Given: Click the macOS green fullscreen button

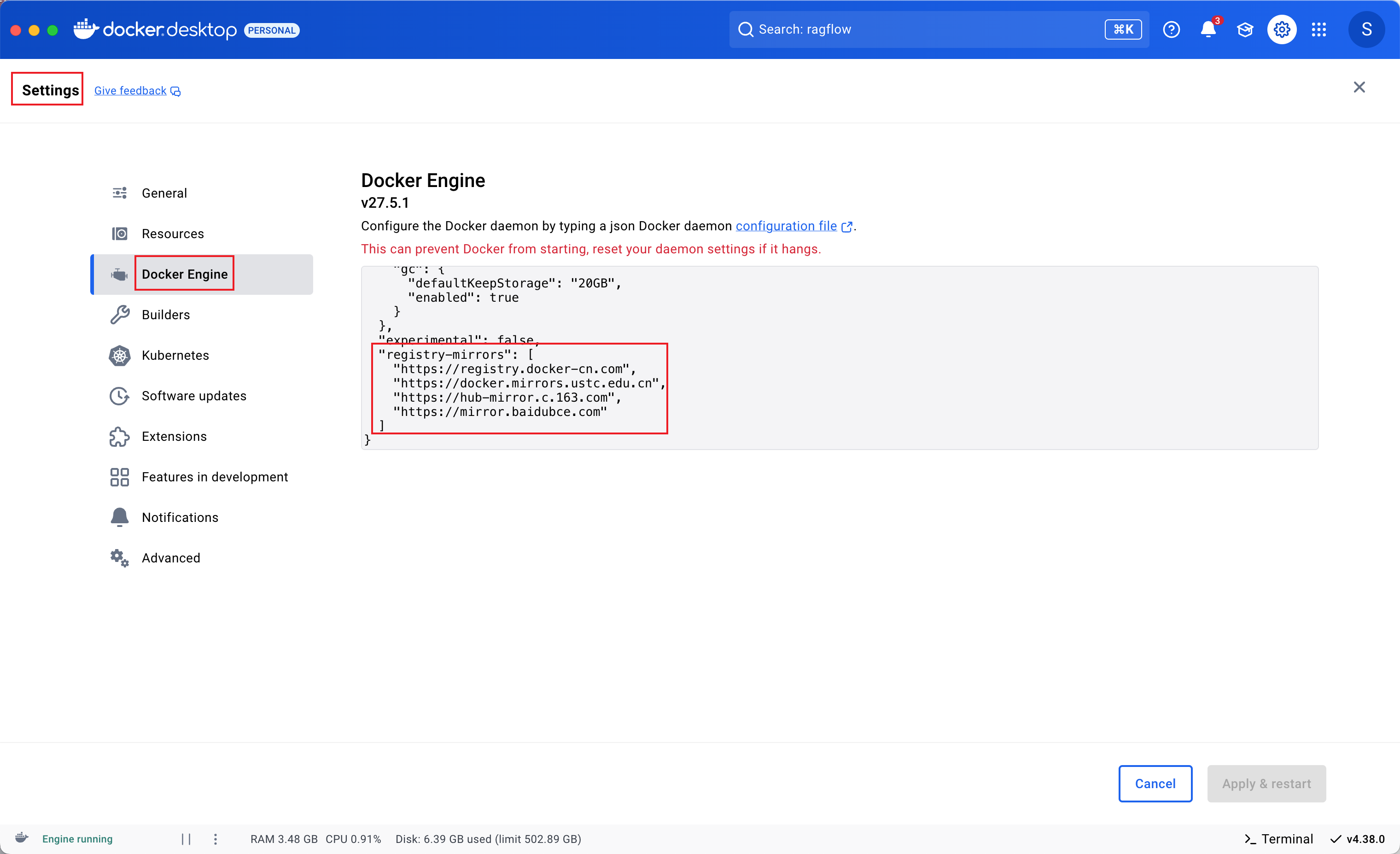Looking at the screenshot, I should point(52,30).
